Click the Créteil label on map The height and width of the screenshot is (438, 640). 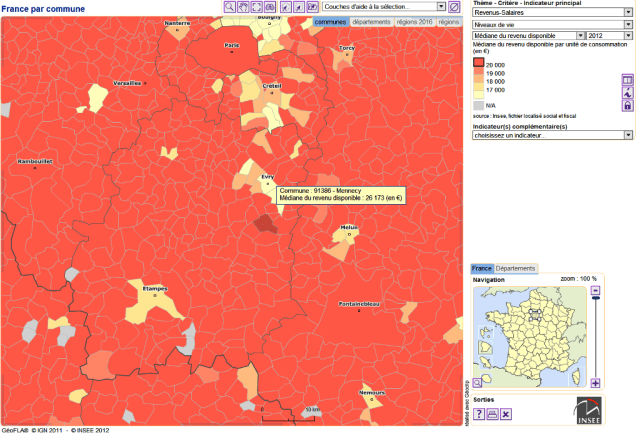[272, 86]
